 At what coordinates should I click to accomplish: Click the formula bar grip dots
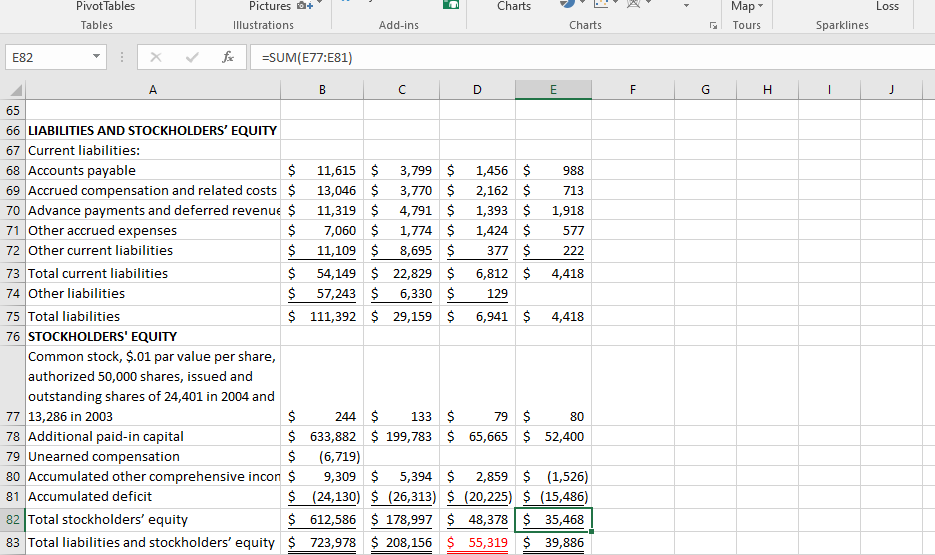point(122,57)
